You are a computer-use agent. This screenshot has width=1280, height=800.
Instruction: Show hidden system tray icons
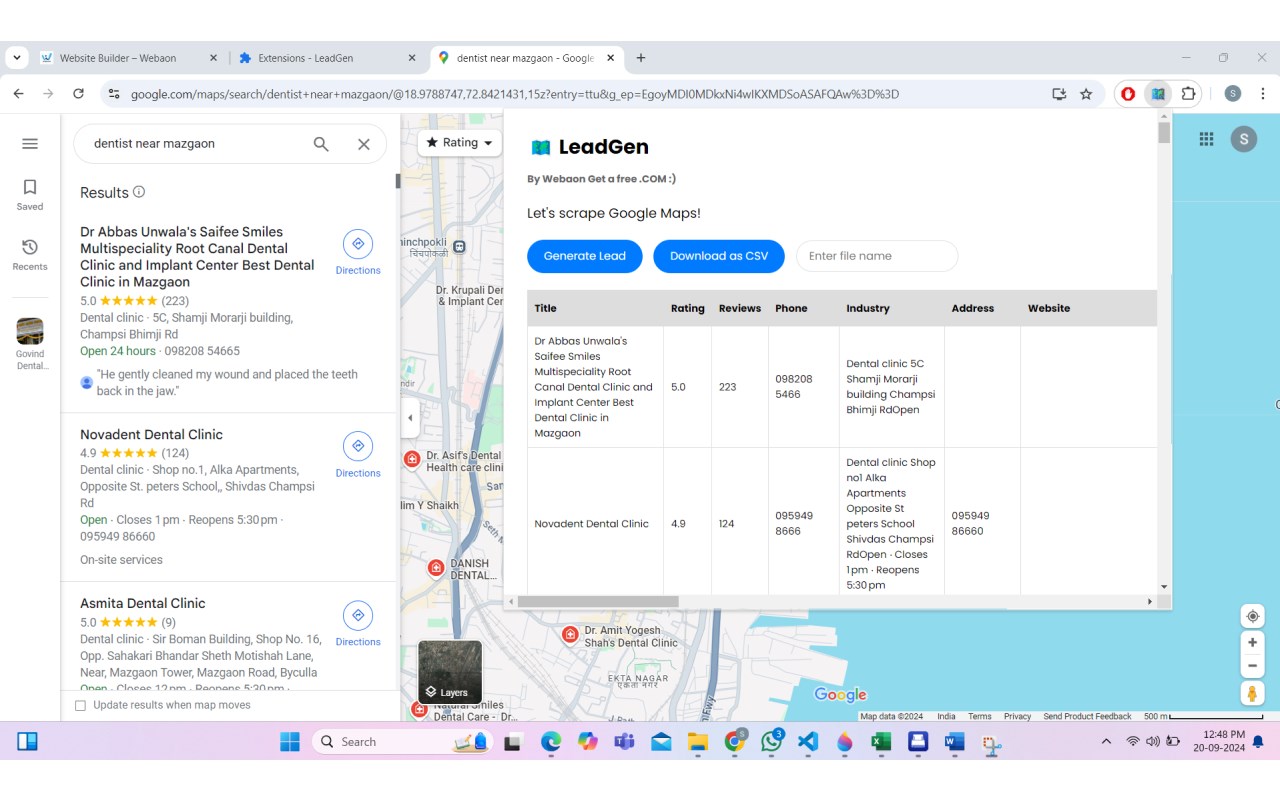coord(1106,742)
